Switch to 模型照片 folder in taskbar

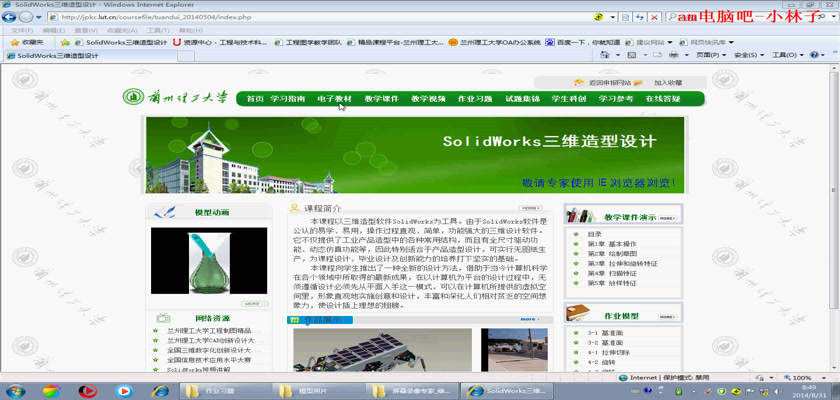click(317, 391)
